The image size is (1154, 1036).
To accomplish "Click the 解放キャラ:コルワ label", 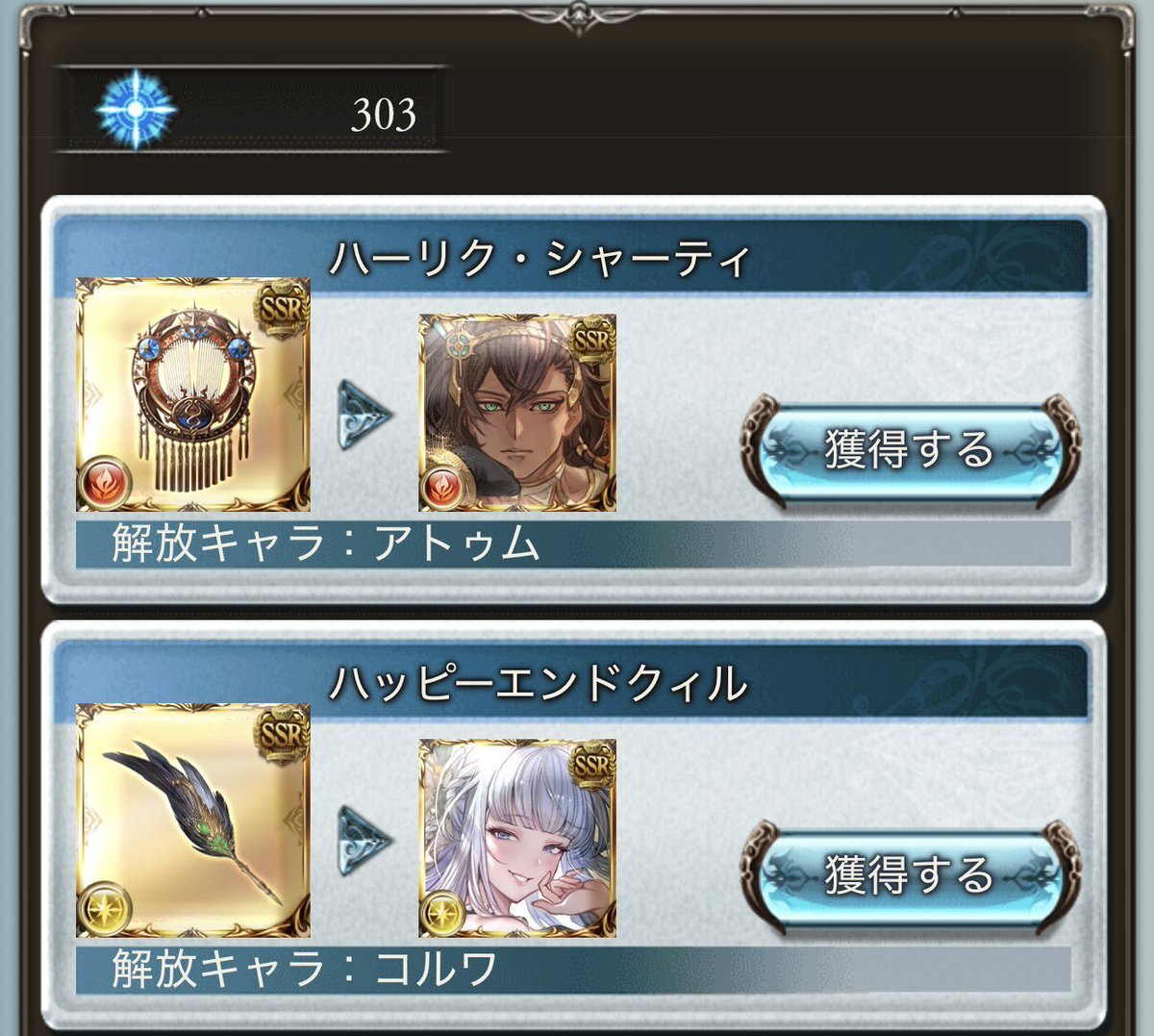I will [x=305, y=970].
